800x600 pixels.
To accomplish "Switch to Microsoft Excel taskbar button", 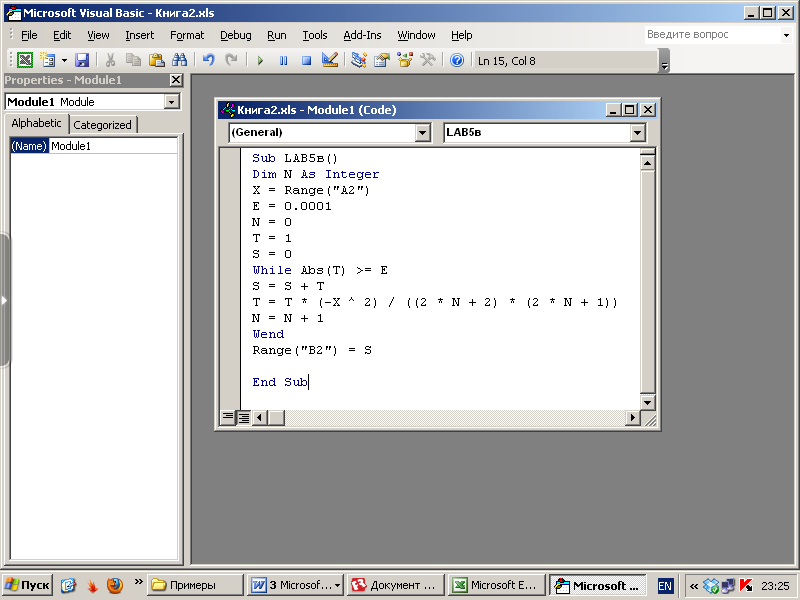I will pyautogui.click(x=495, y=585).
